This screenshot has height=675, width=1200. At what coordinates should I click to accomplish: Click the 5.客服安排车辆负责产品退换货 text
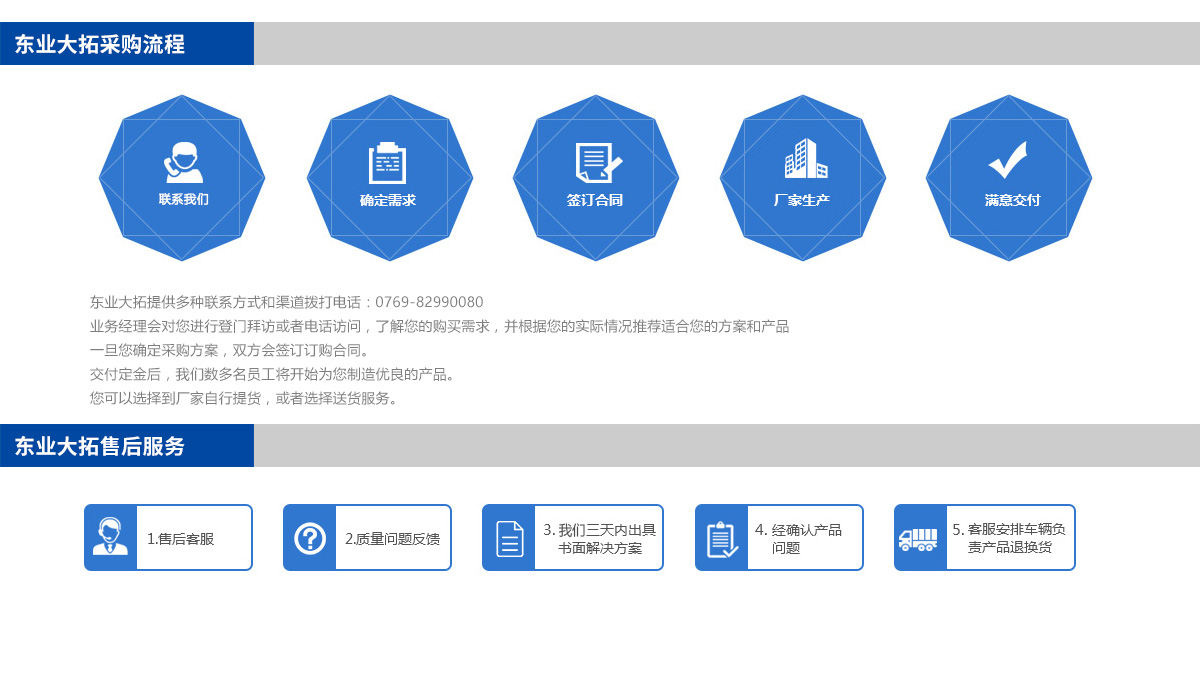(x=1009, y=539)
